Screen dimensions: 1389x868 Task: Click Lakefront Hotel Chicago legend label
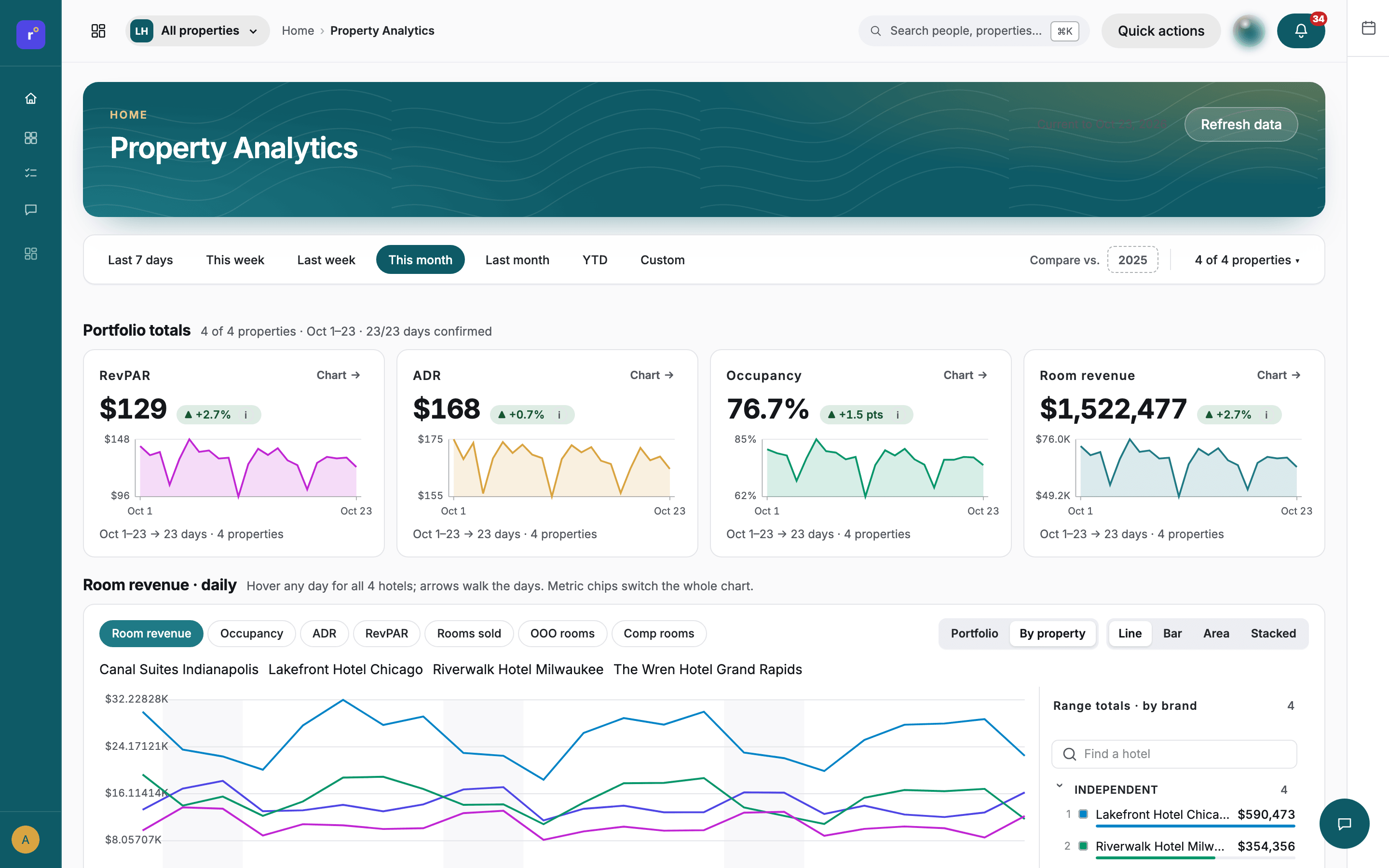tap(345, 669)
